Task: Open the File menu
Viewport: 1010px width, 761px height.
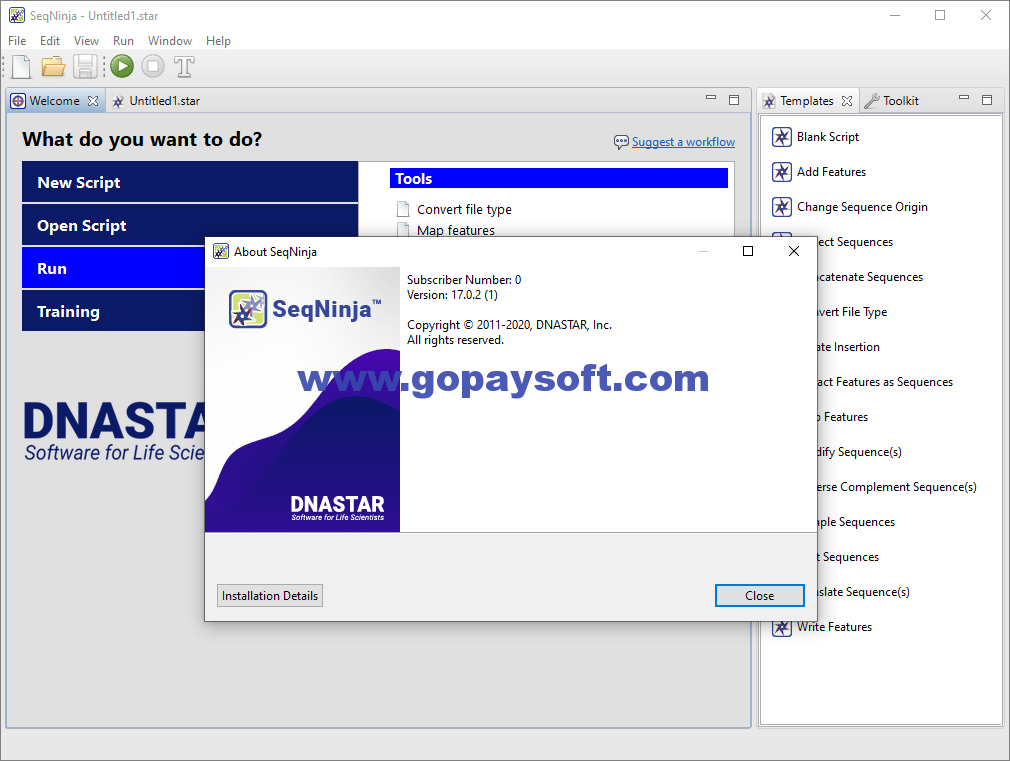Action: coord(17,41)
